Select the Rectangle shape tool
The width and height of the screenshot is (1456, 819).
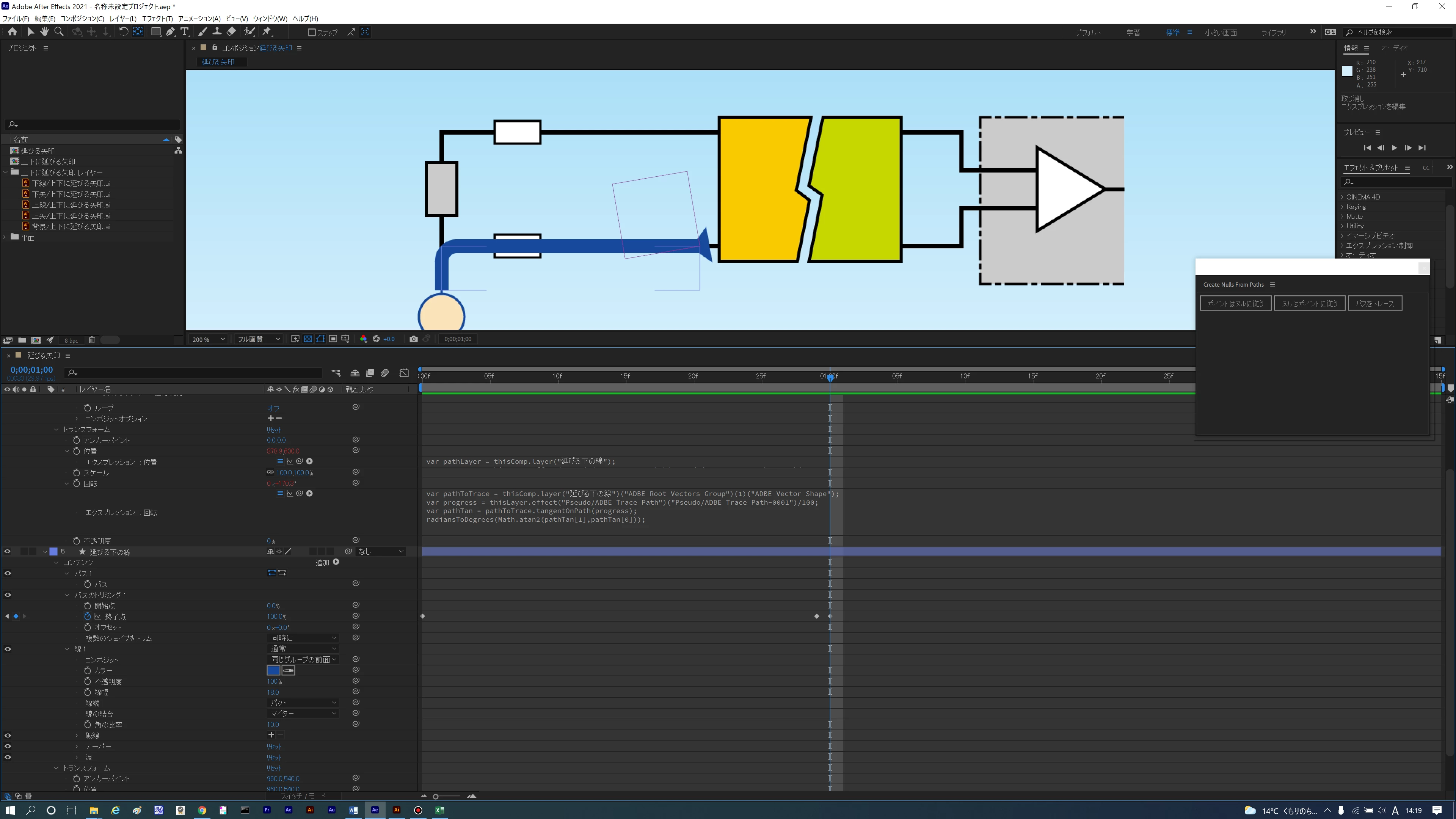pyautogui.click(x=155, y=32)
